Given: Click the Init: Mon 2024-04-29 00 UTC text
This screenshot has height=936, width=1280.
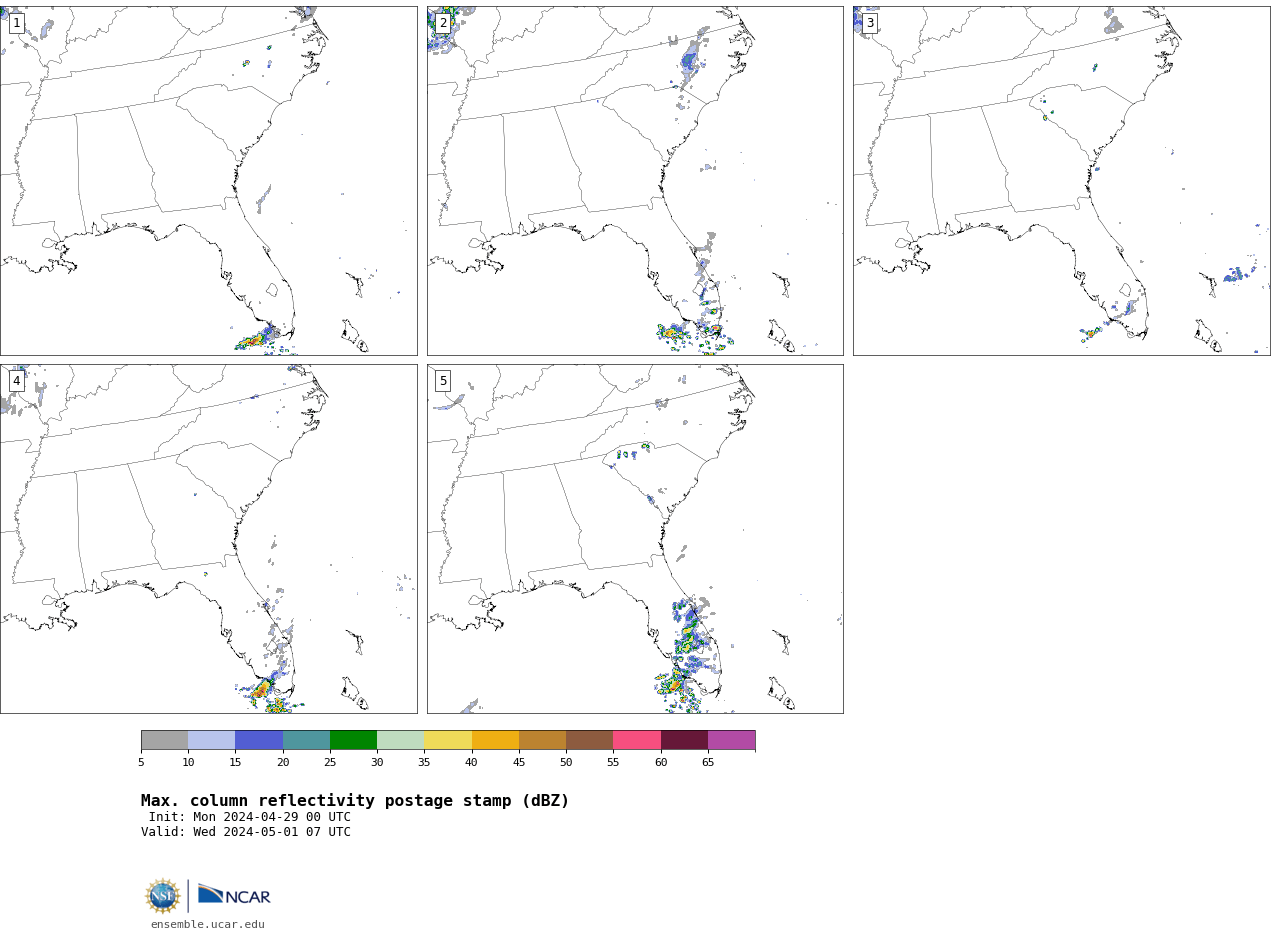Looking at the screenshot, I should [x=250, y=817].
